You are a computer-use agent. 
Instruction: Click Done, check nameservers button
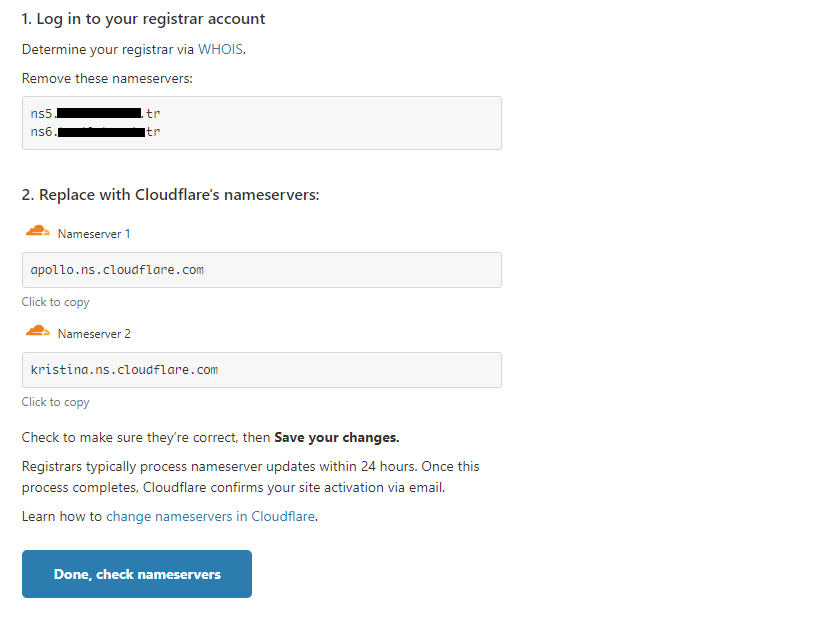(x=137, y=574)
